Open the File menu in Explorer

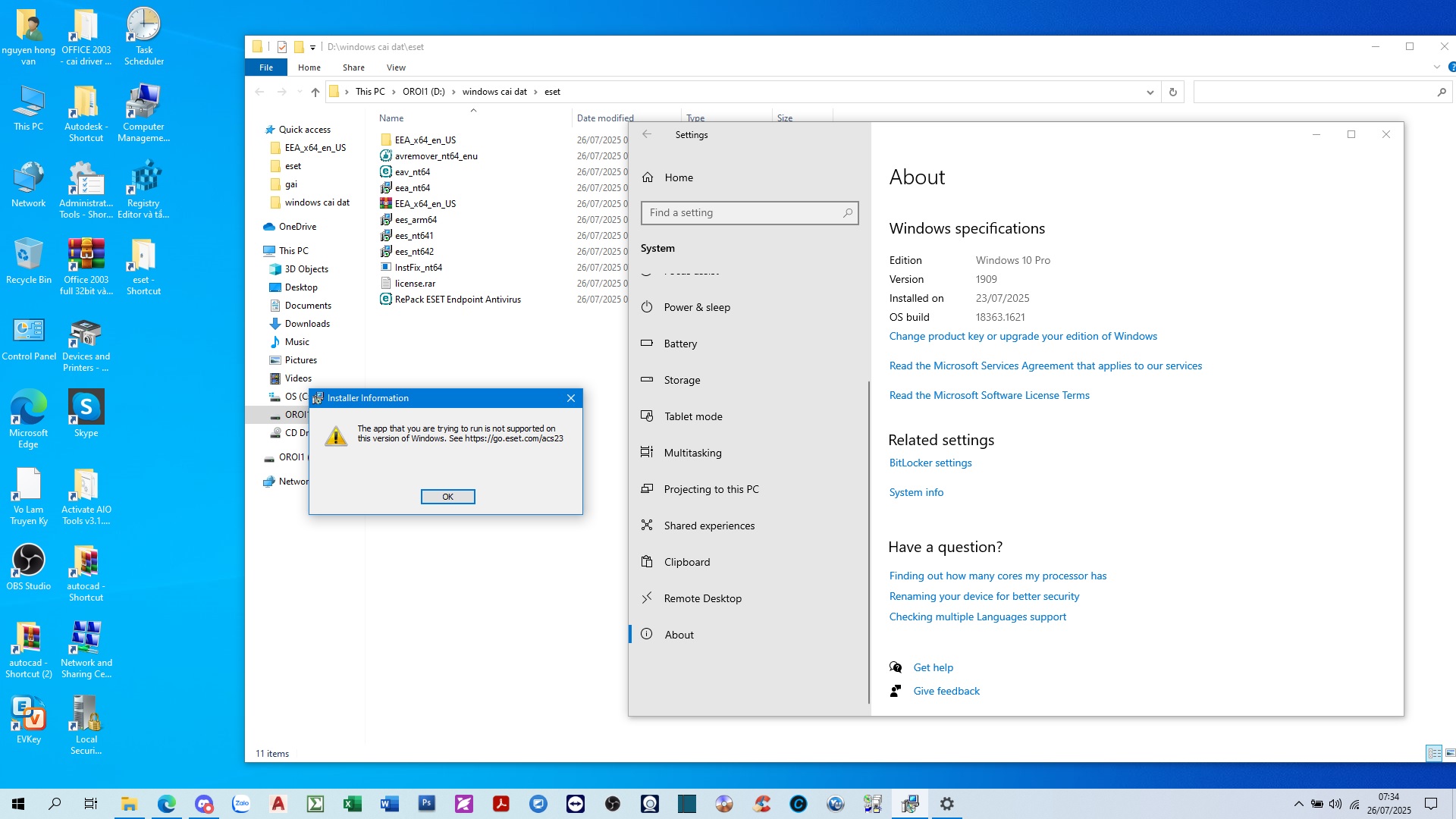click(265, 67)
